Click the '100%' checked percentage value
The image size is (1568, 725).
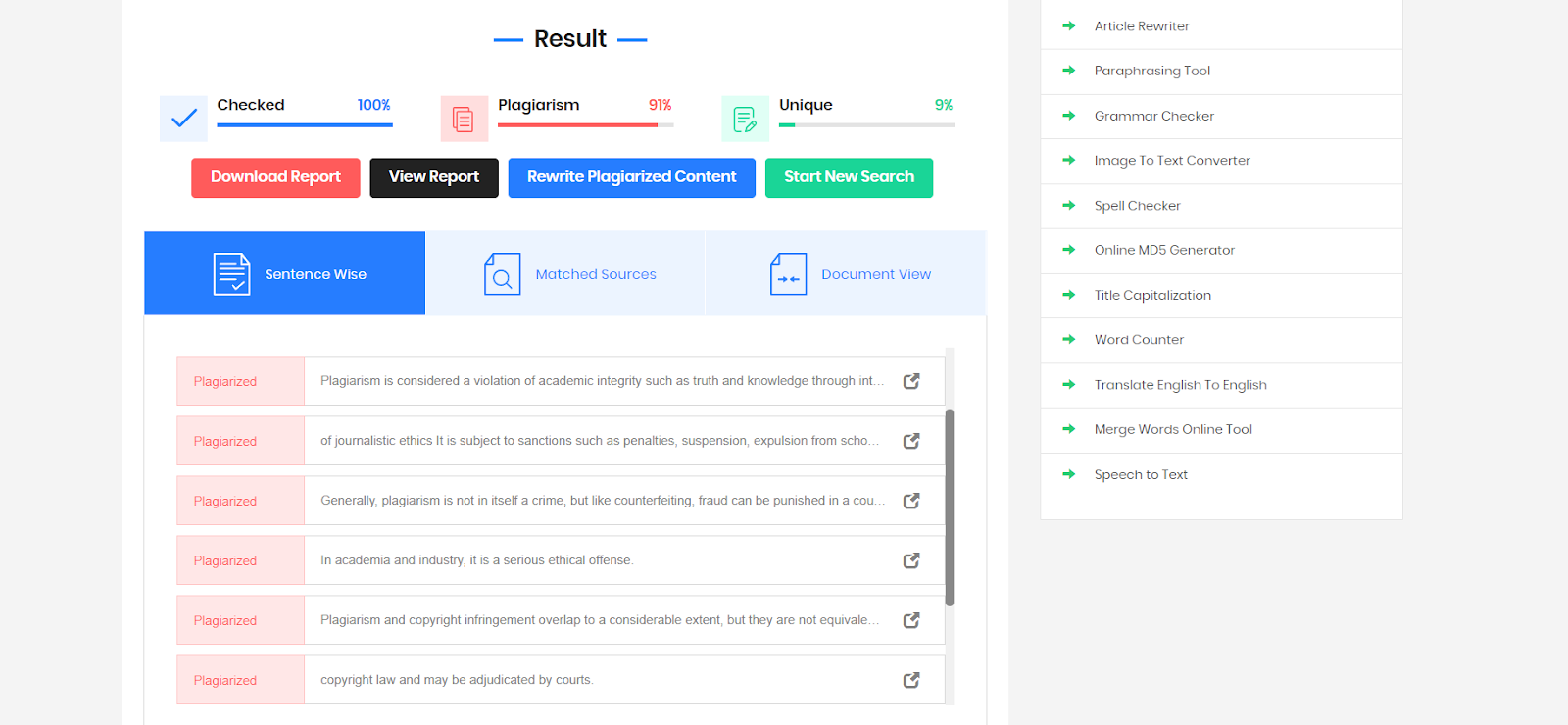[x=373, y=105]
